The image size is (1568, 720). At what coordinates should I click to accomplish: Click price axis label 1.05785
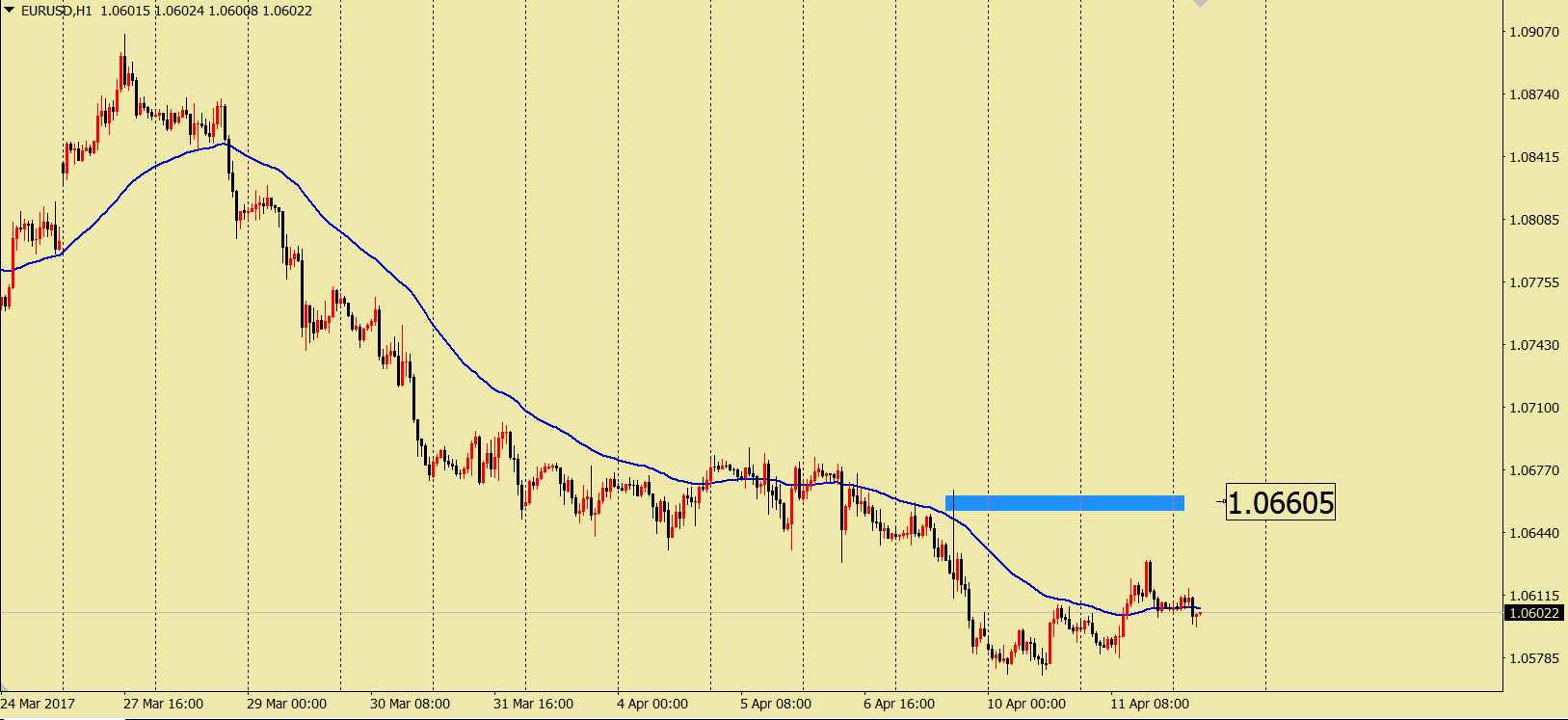[1533, 658]
